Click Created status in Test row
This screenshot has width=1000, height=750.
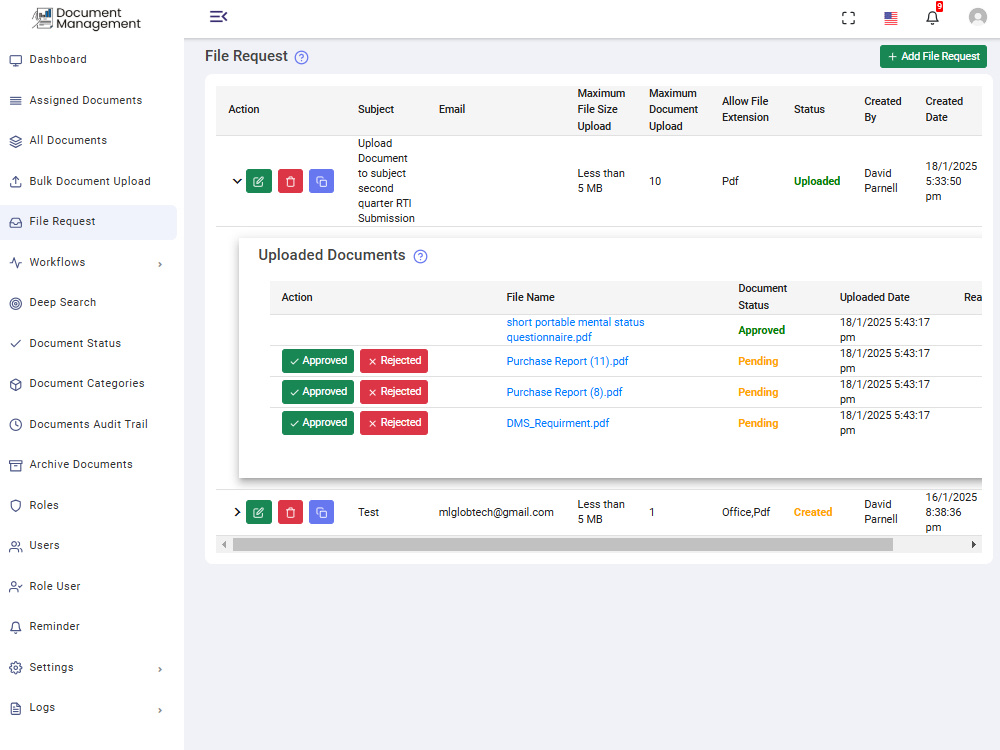pyautogui.click(x=812, y=512)
